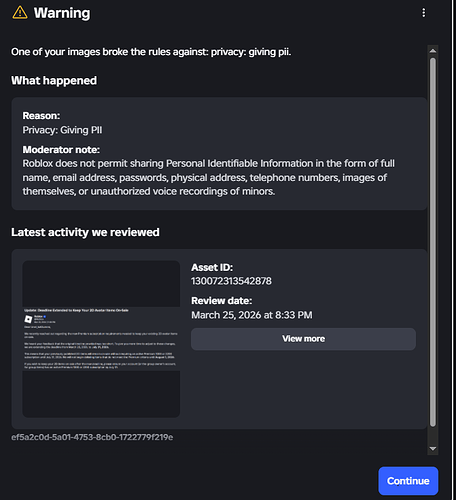
Task: Select the Asset ID number 130072313542878
Action: click(231, 281)
